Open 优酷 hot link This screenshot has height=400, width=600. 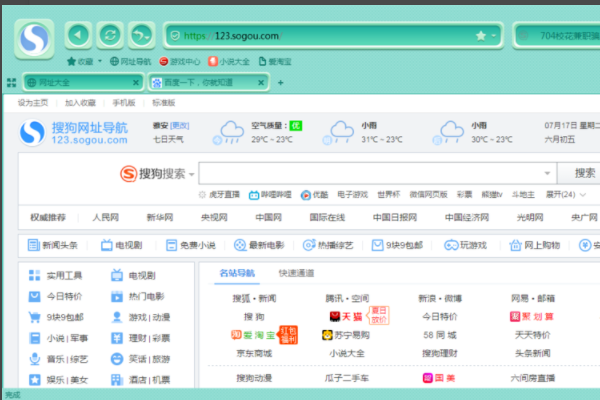pos(315,195)
